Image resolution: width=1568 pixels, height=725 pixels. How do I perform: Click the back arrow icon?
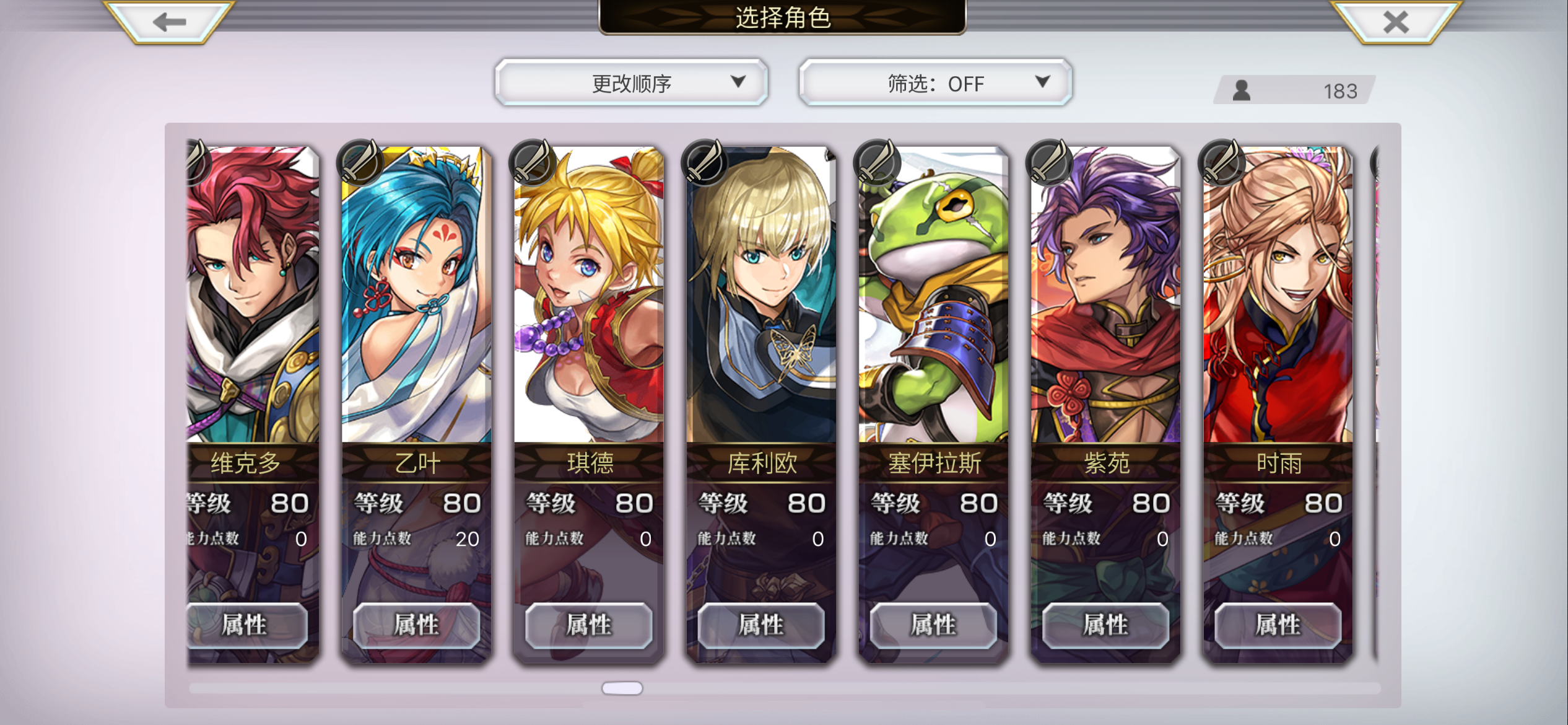[169, 22]
